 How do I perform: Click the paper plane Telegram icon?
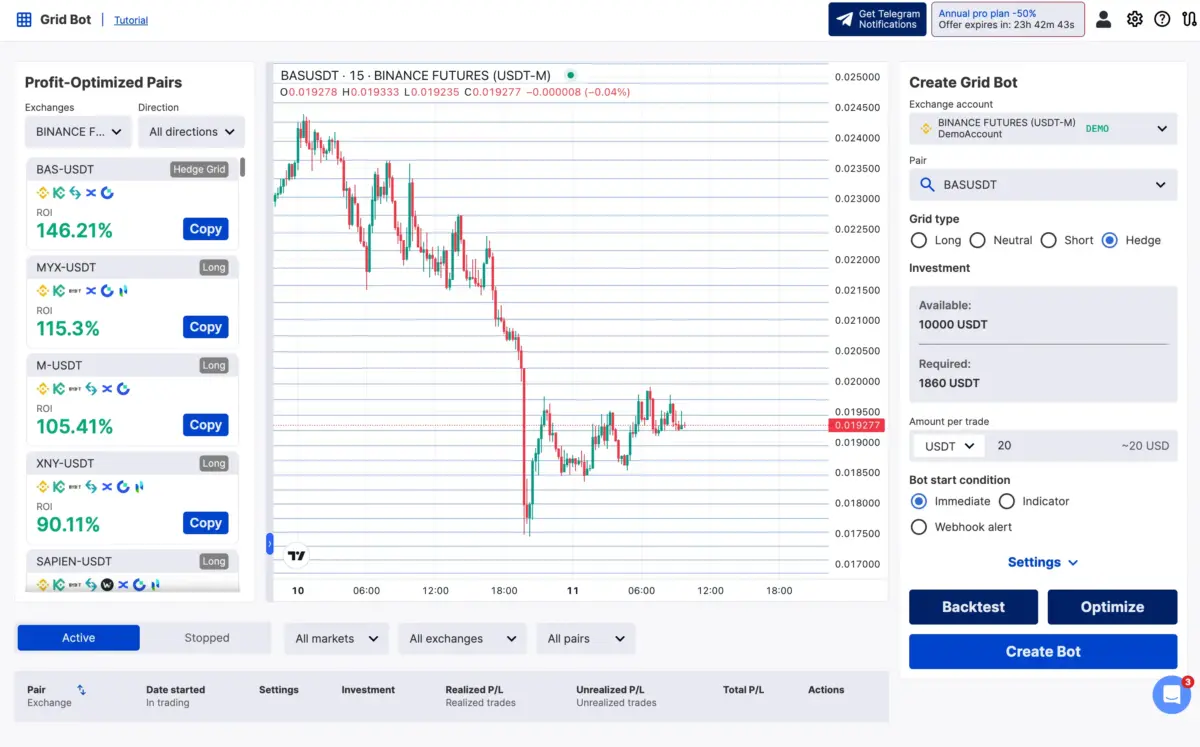(x=844, y=19)
